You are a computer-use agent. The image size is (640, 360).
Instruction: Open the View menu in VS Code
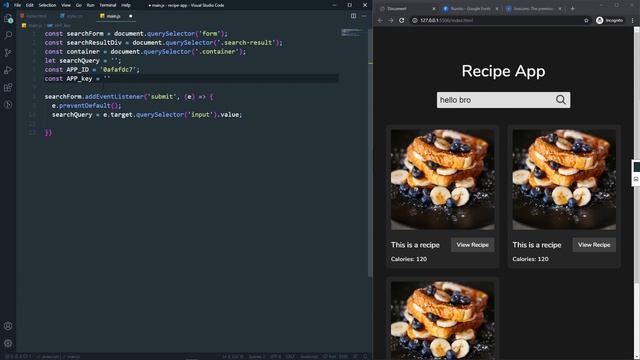(66, 5)
